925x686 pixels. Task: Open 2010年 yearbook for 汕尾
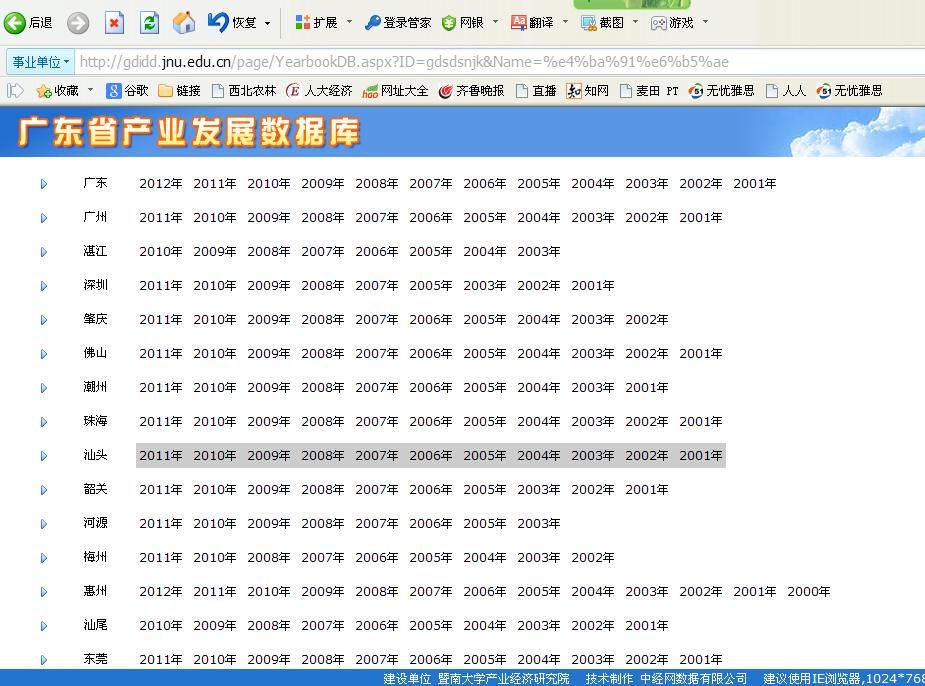click(161, 625)
